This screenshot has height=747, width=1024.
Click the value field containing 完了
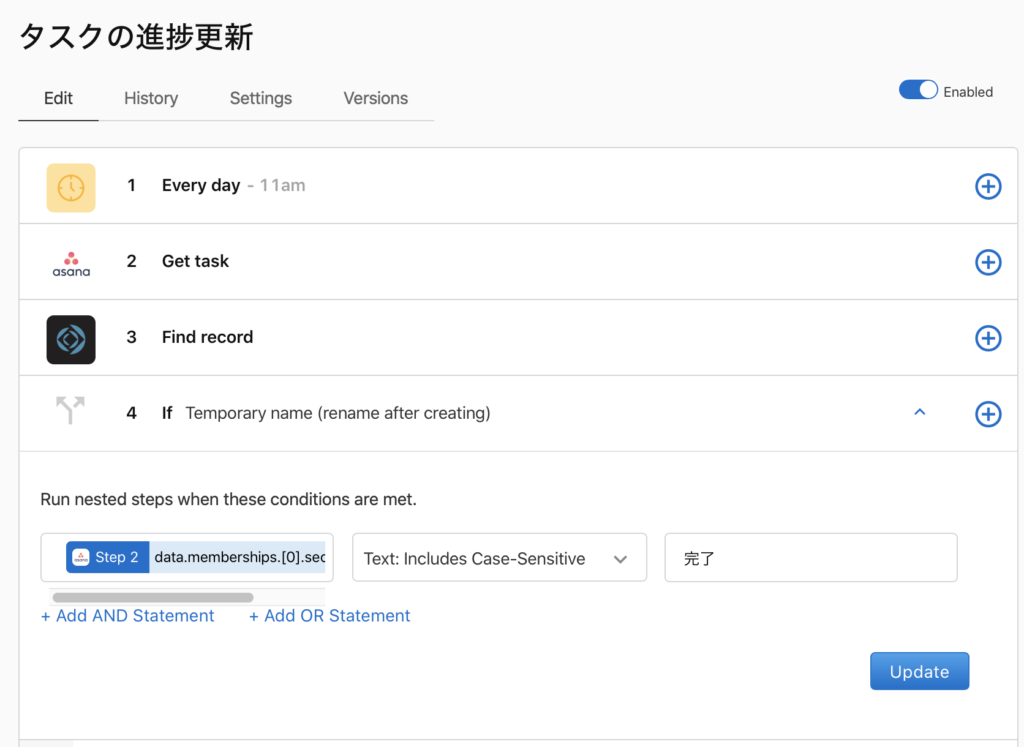810,558
